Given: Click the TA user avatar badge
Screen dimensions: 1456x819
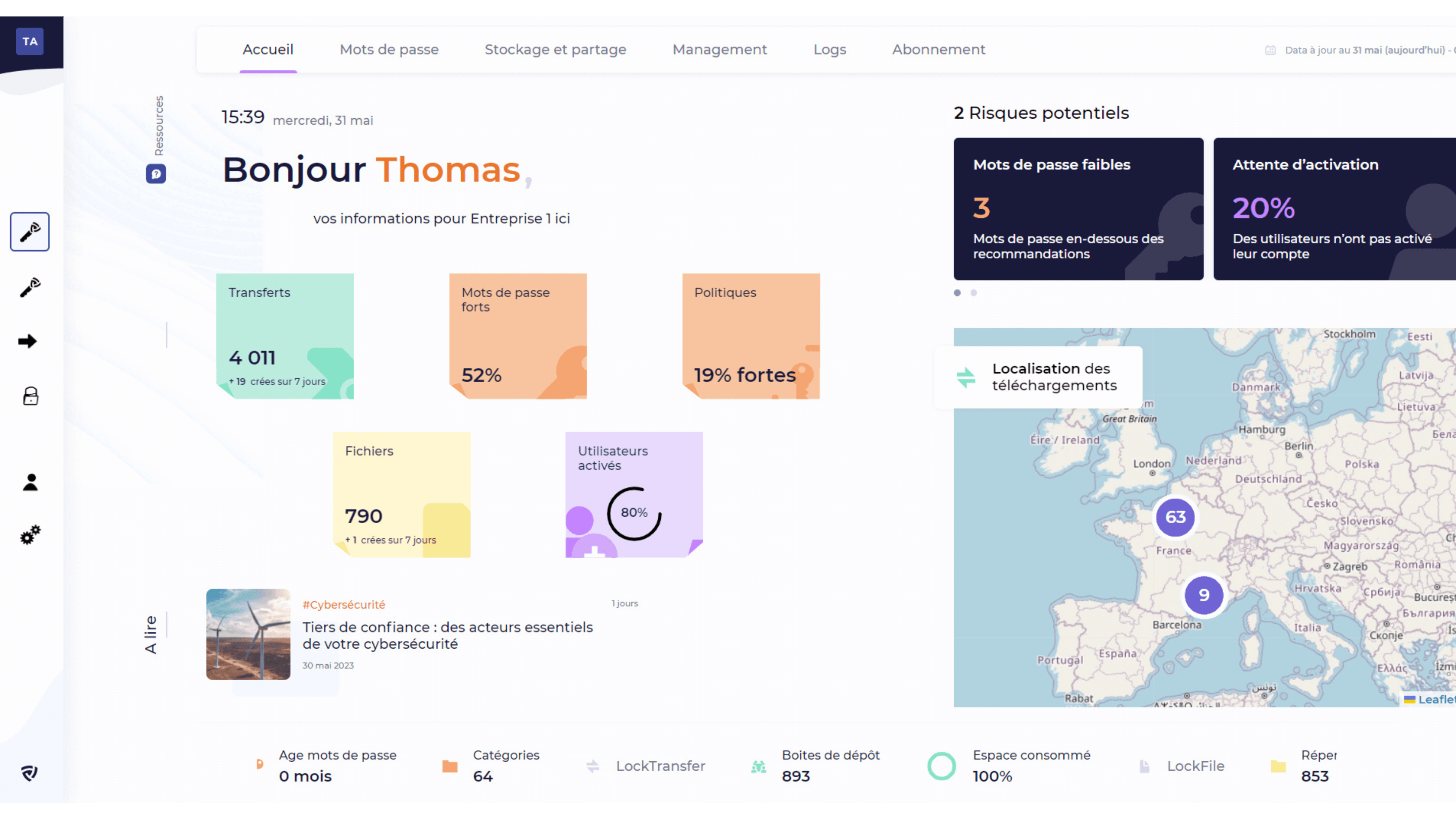Looking at the screenshot, I should (30, 41).
